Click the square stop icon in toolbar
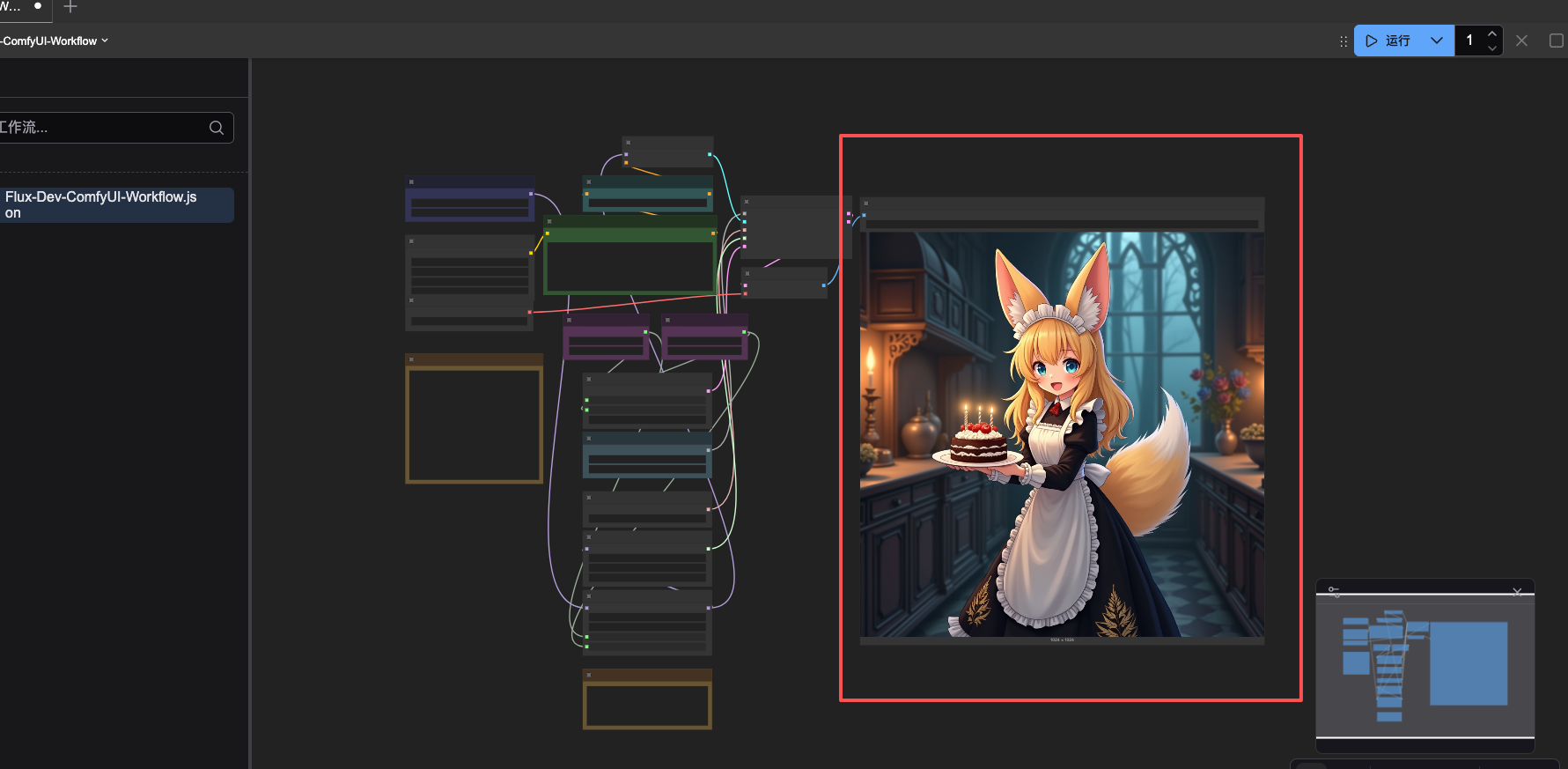 [x=1556, y=41]
